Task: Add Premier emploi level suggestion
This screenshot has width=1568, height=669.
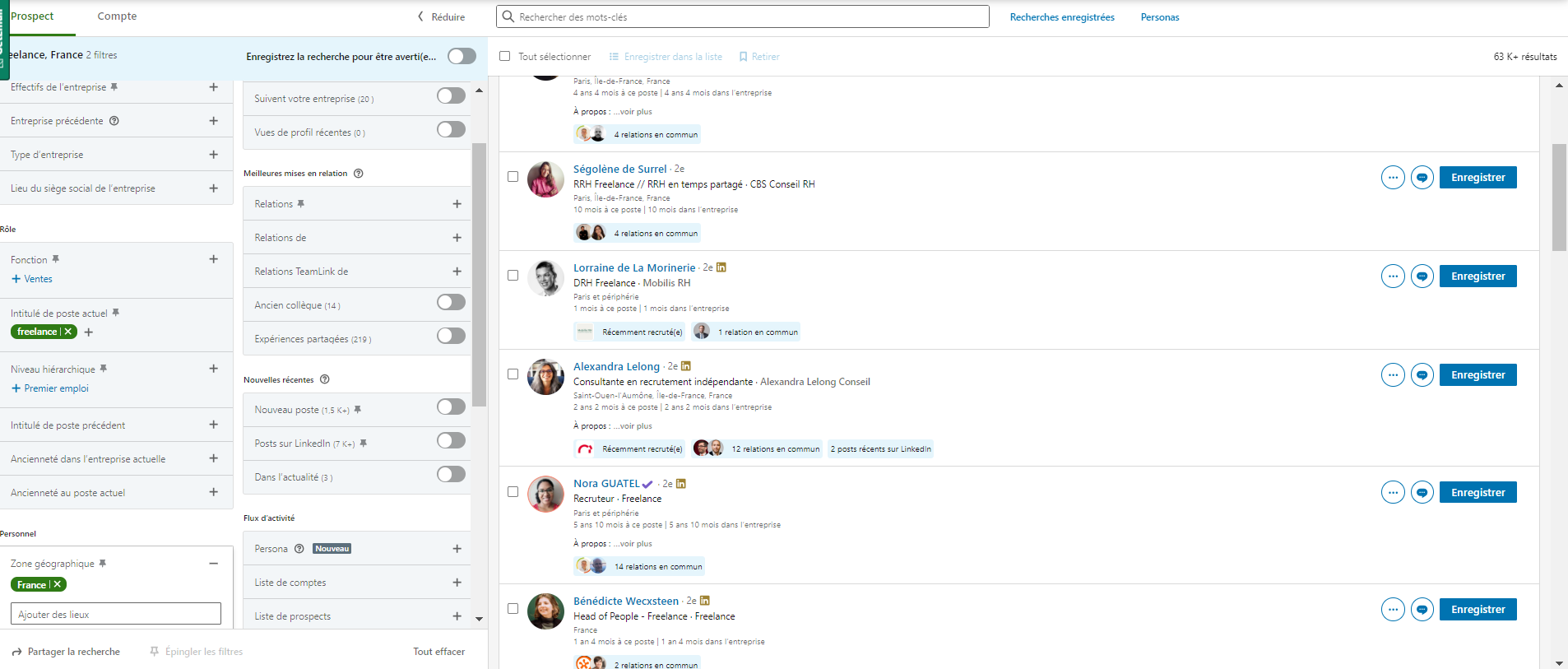Action: point(50,388)
